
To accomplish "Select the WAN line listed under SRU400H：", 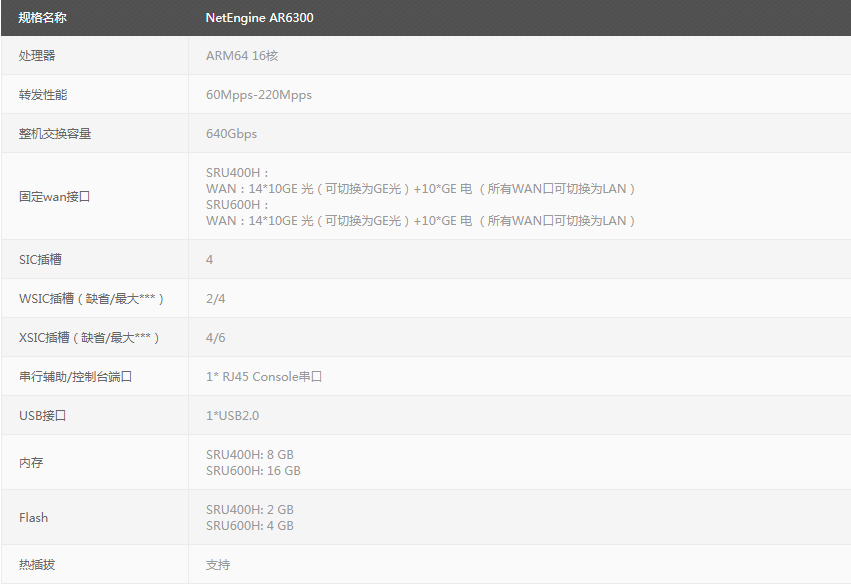I will (x=421, y=188).
